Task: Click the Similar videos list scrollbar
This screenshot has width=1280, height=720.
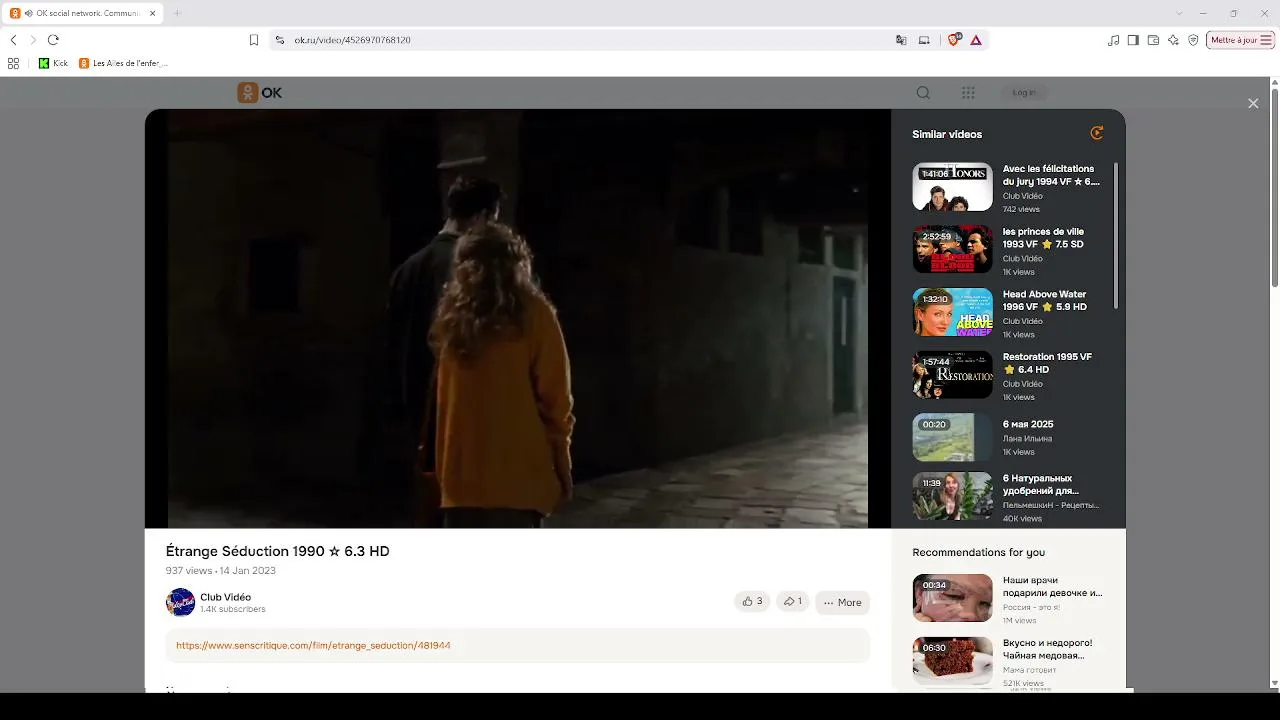Action: coord(1116,235)
